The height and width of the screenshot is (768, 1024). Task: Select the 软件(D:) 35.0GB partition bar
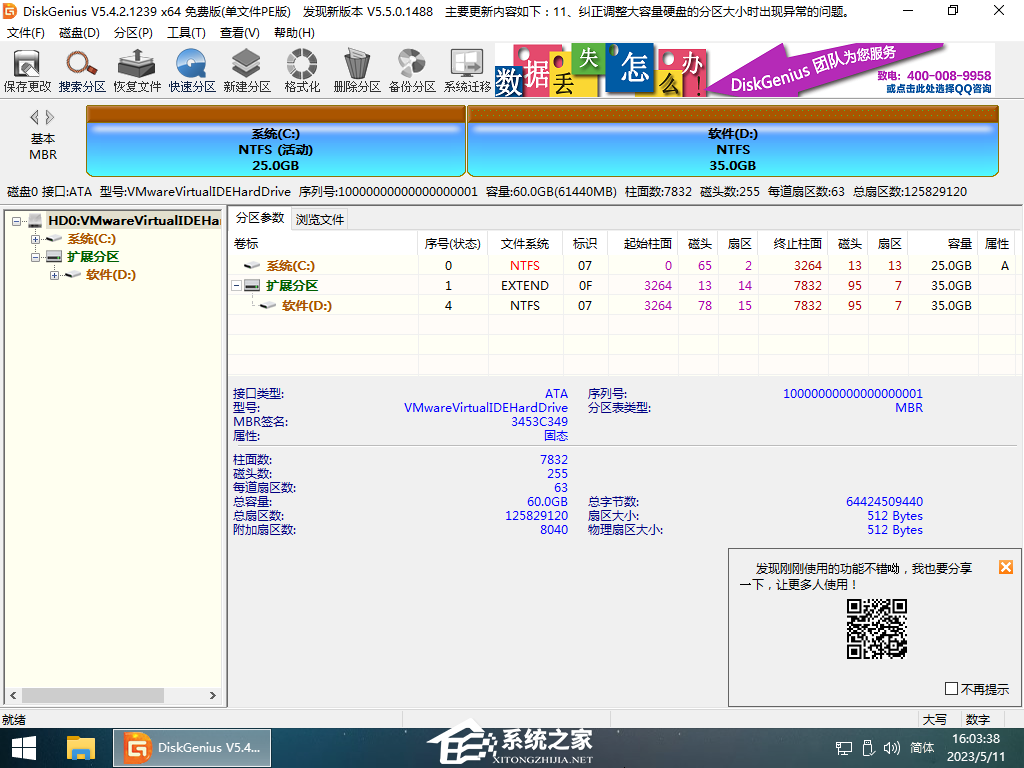[x=733, y=141]
